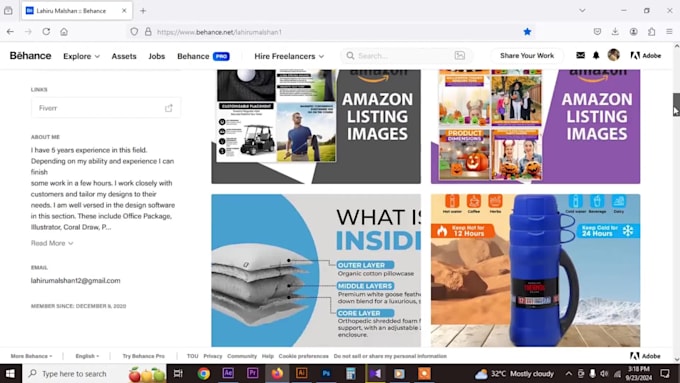Expand the Hire Freelancers dropdown
This screenshot has height=383, width=680.
(x=289, y=56)
